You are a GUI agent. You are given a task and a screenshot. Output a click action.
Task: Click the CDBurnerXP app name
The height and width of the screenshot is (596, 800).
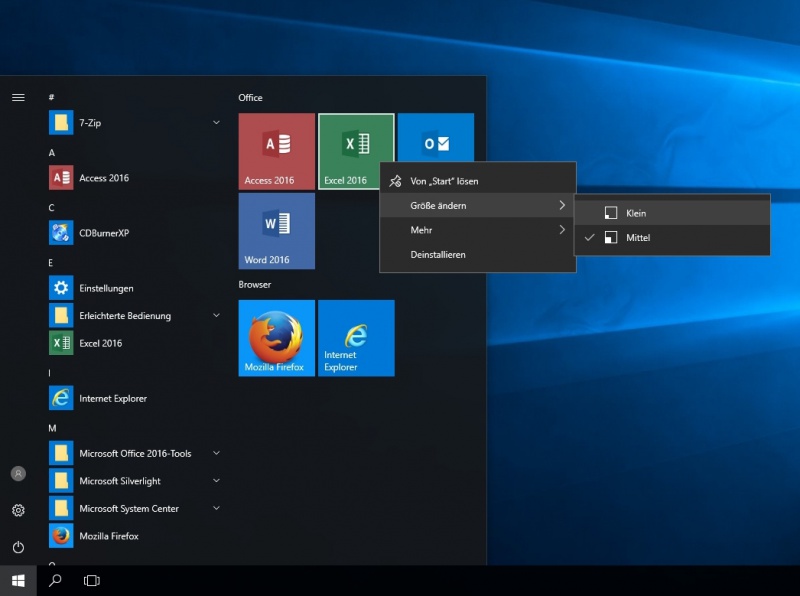tap(104, 233)
